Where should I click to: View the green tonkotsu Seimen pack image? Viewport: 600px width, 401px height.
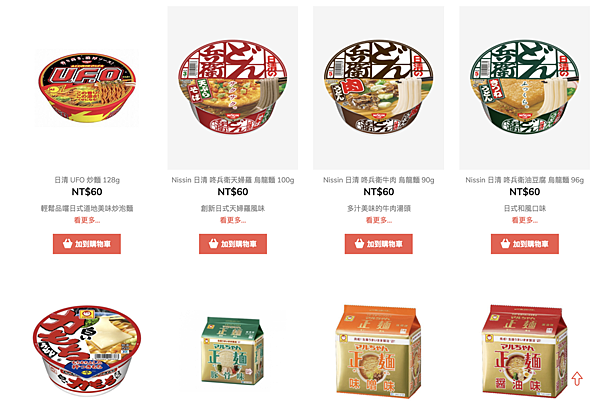coord(233,350)
